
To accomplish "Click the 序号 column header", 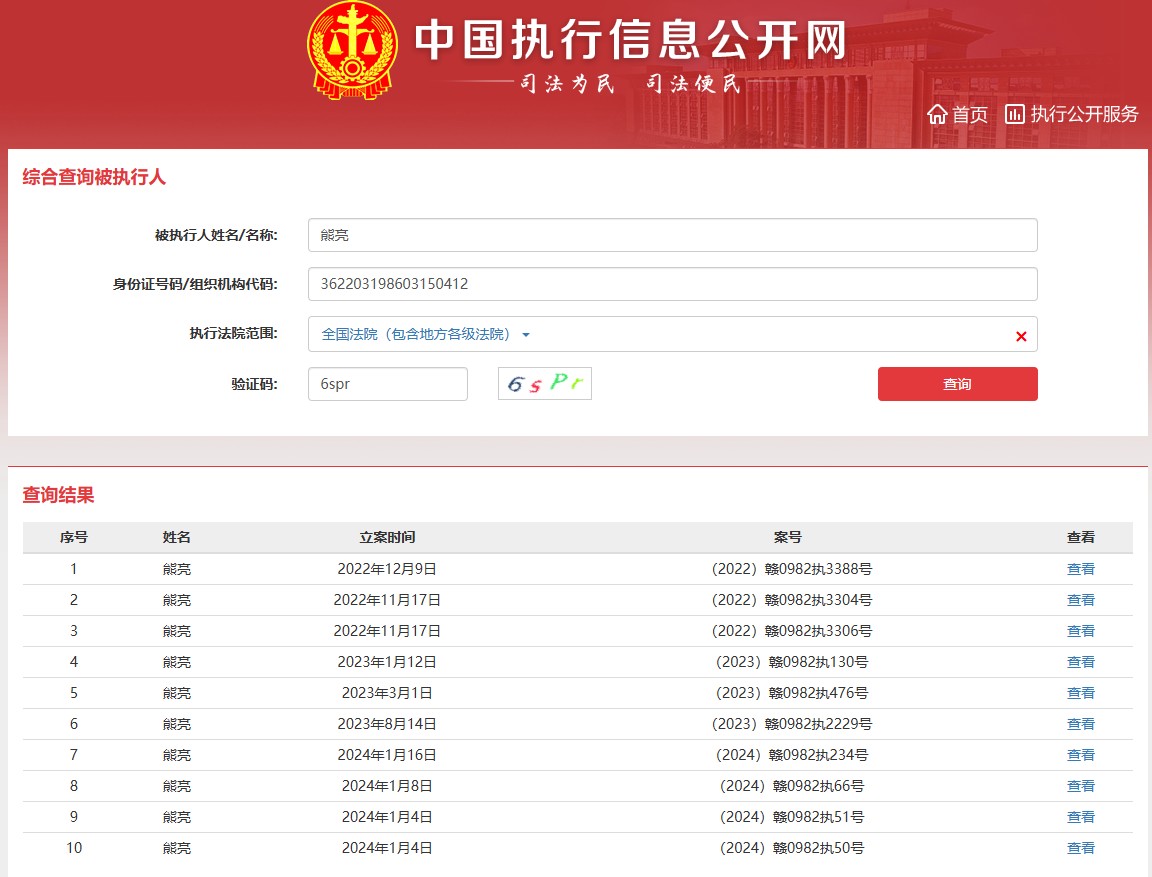I will (73, 537).
